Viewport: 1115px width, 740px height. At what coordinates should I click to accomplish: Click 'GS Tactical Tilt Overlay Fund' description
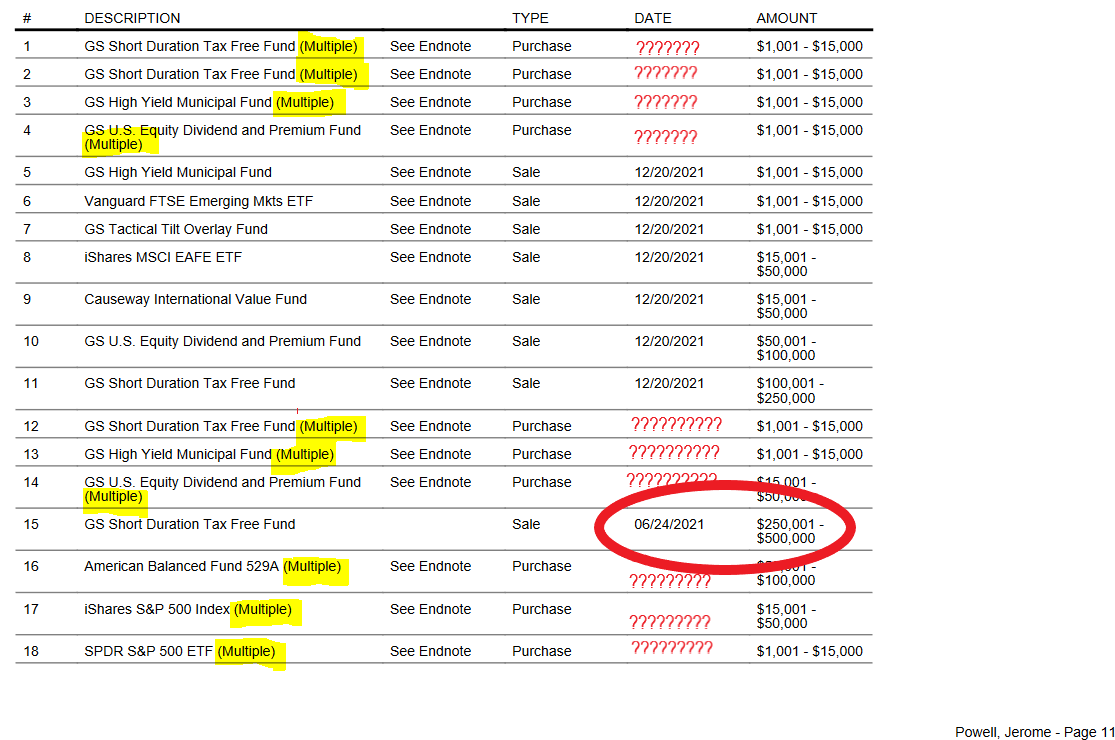pyautogui.click(x=176, y=229)
